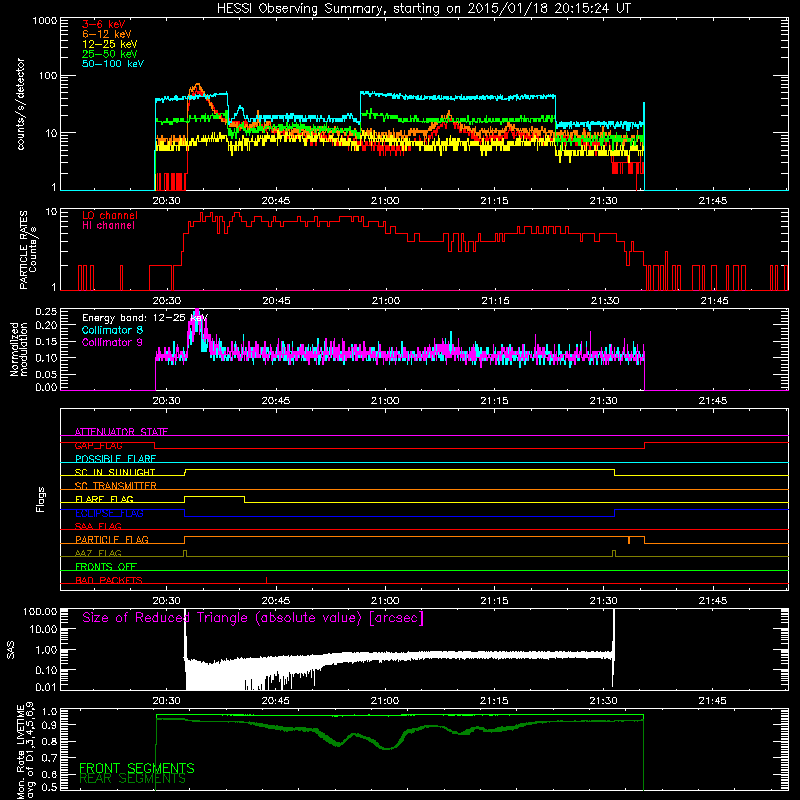800x800 pixels.
Task: Click the 'counts/s/detector' axis label
Action: tap(20, 104)
